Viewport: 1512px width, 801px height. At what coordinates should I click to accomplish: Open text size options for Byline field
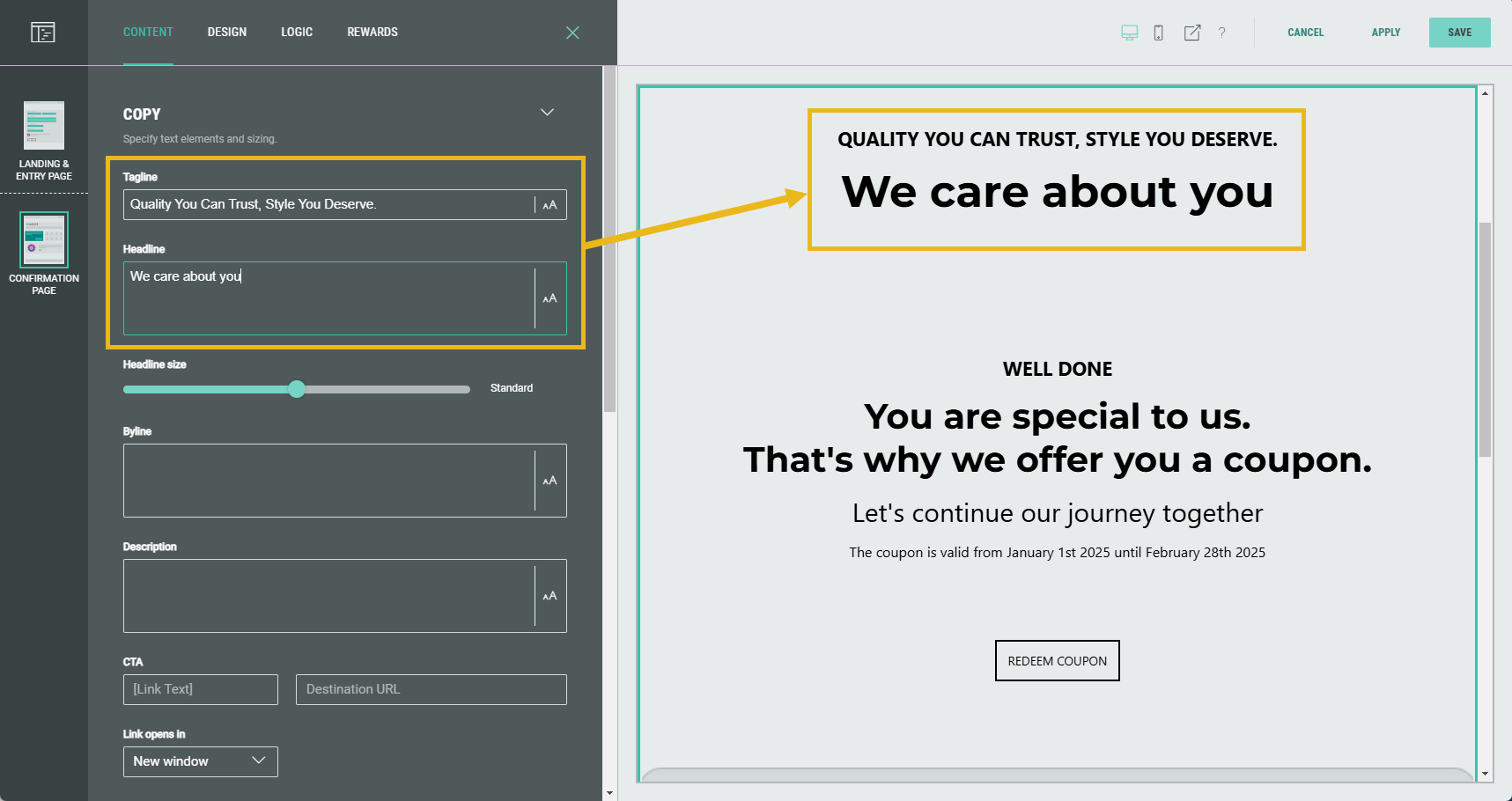[x=549, y=481]
